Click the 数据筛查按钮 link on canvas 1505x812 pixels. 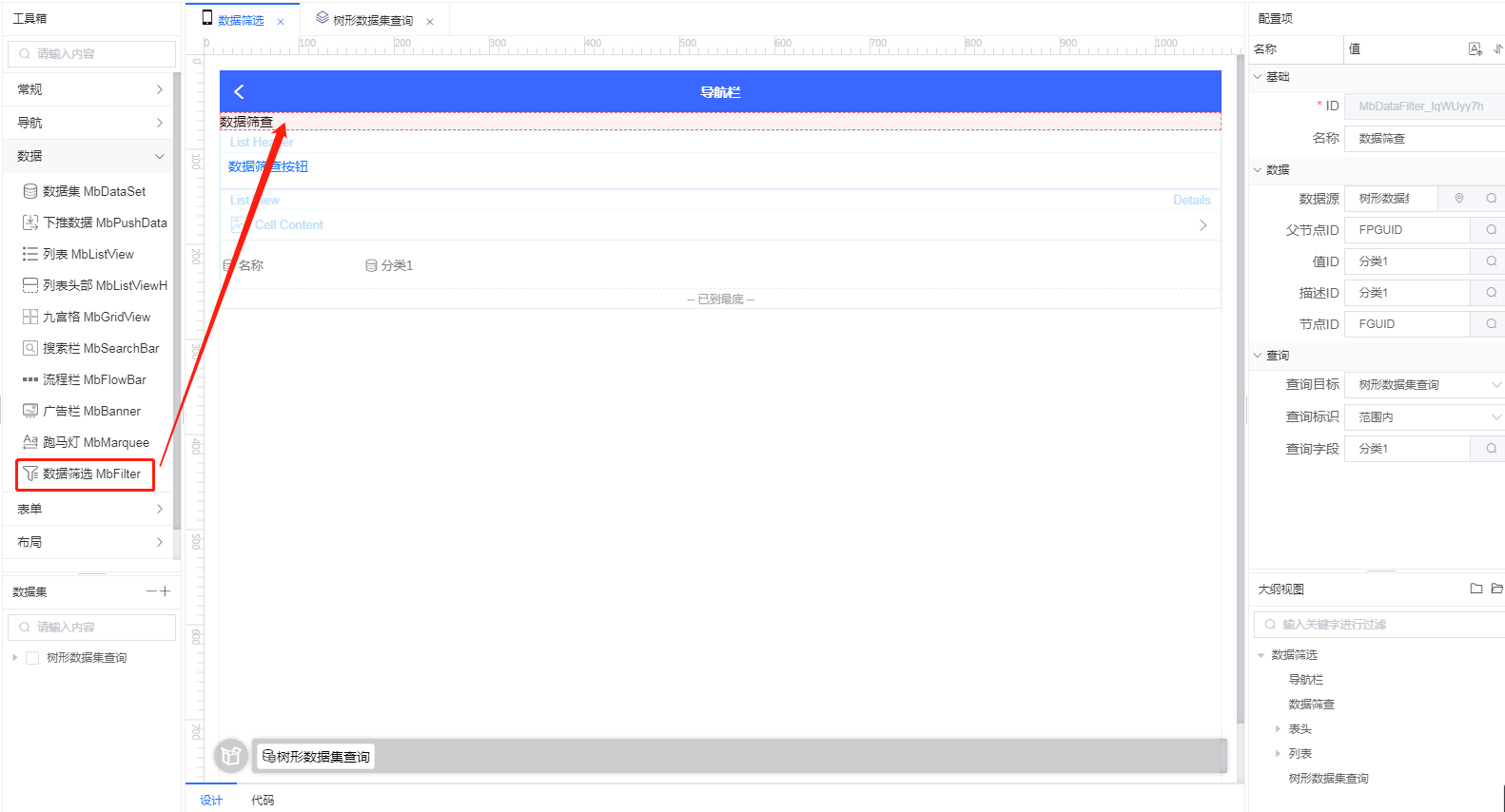pos(268,166)
